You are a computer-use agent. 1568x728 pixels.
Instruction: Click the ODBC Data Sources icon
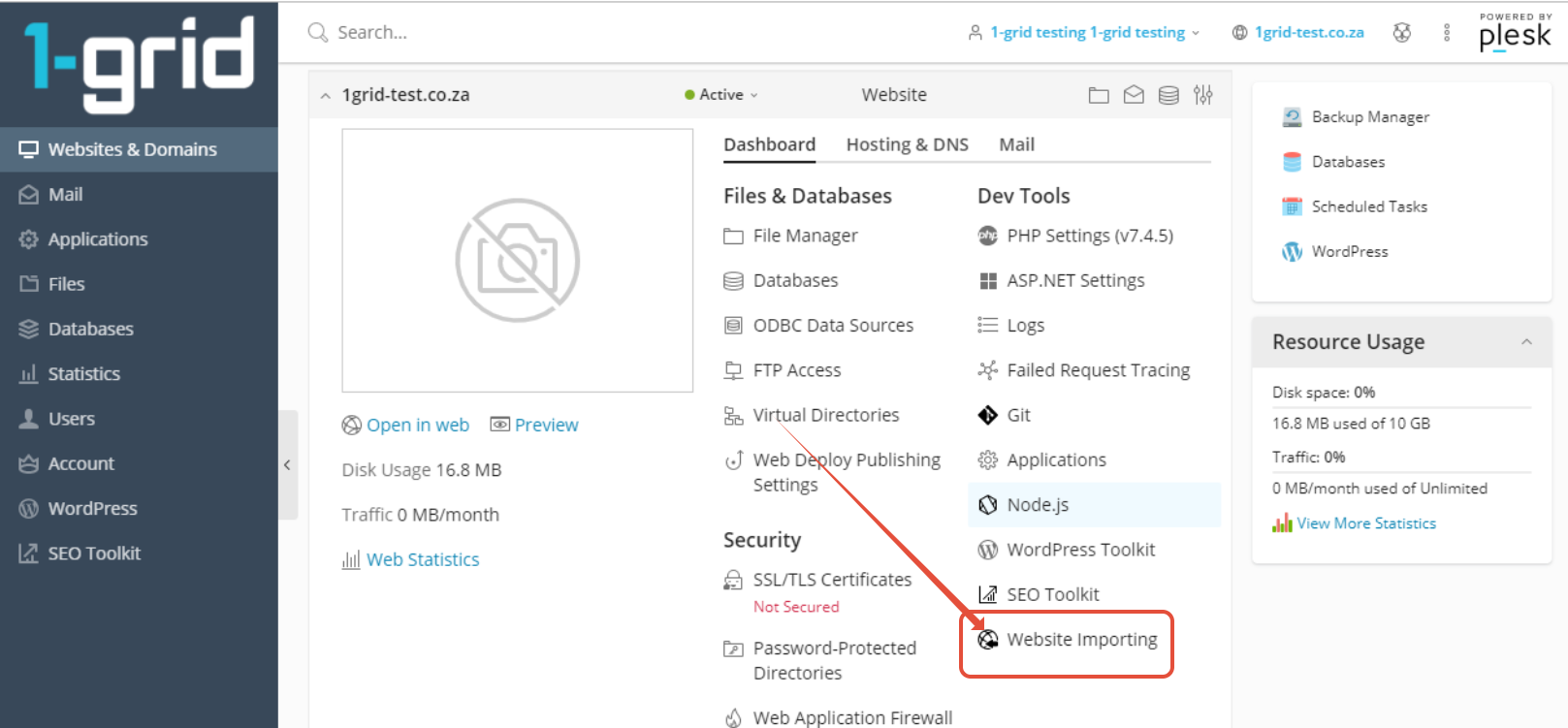coord(733,326)
